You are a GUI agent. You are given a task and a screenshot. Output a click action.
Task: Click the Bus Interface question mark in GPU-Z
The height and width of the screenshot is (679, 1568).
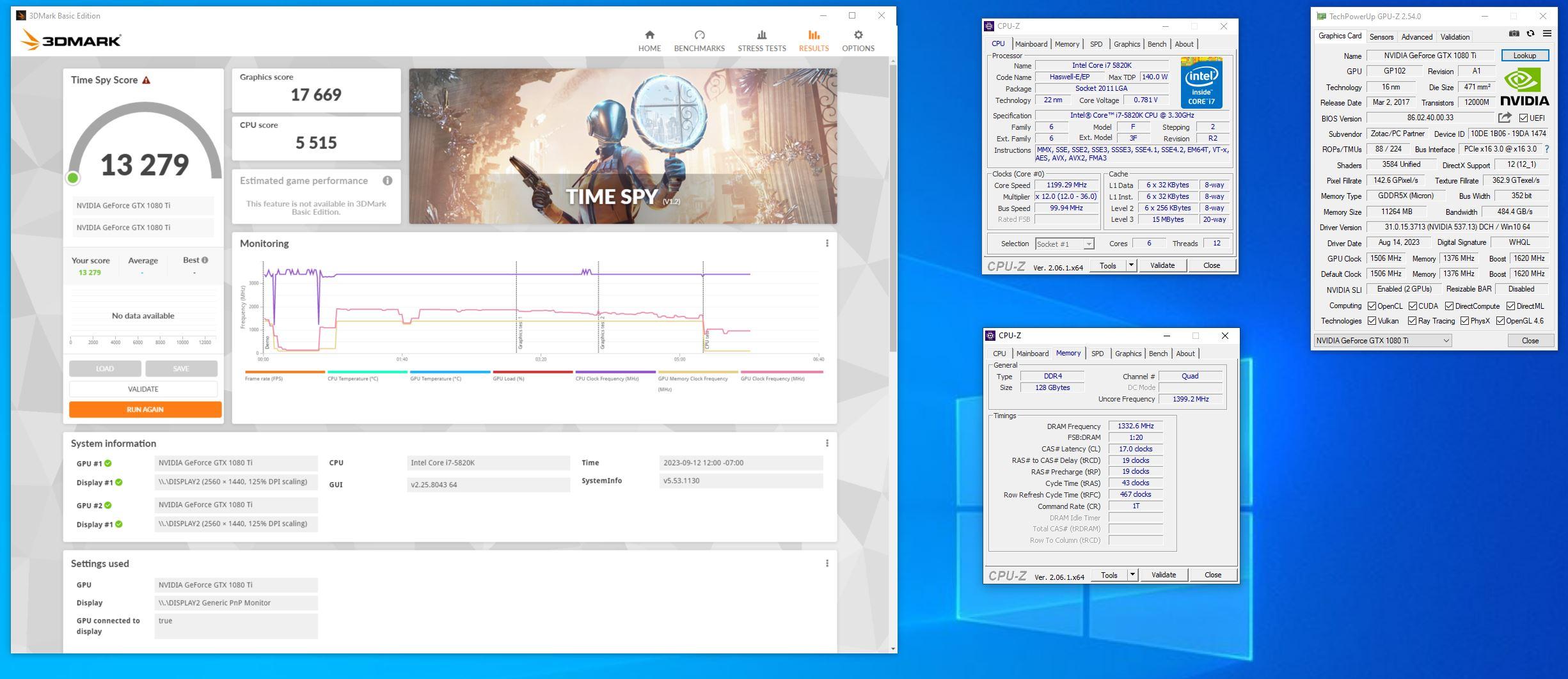click(x=1547, y=149)
